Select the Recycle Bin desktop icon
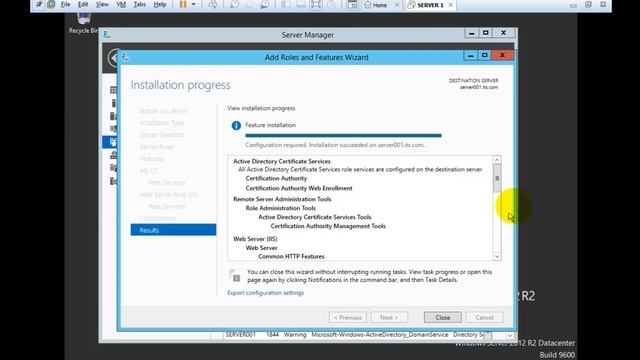640x360 pixels. (83, 23)
